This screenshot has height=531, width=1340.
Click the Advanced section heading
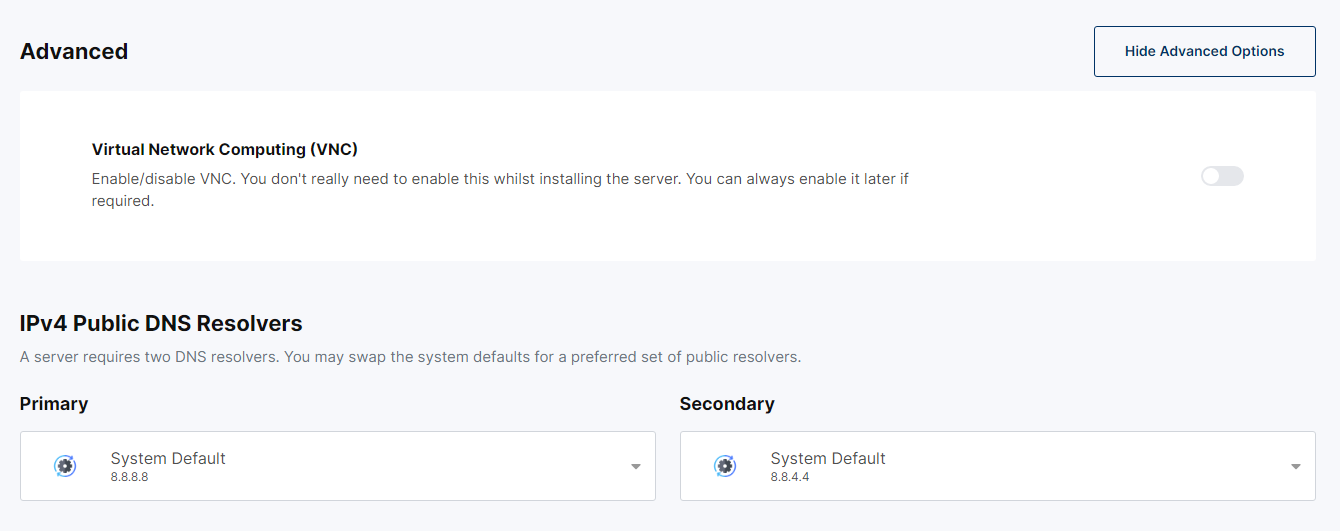click(74, 51)
